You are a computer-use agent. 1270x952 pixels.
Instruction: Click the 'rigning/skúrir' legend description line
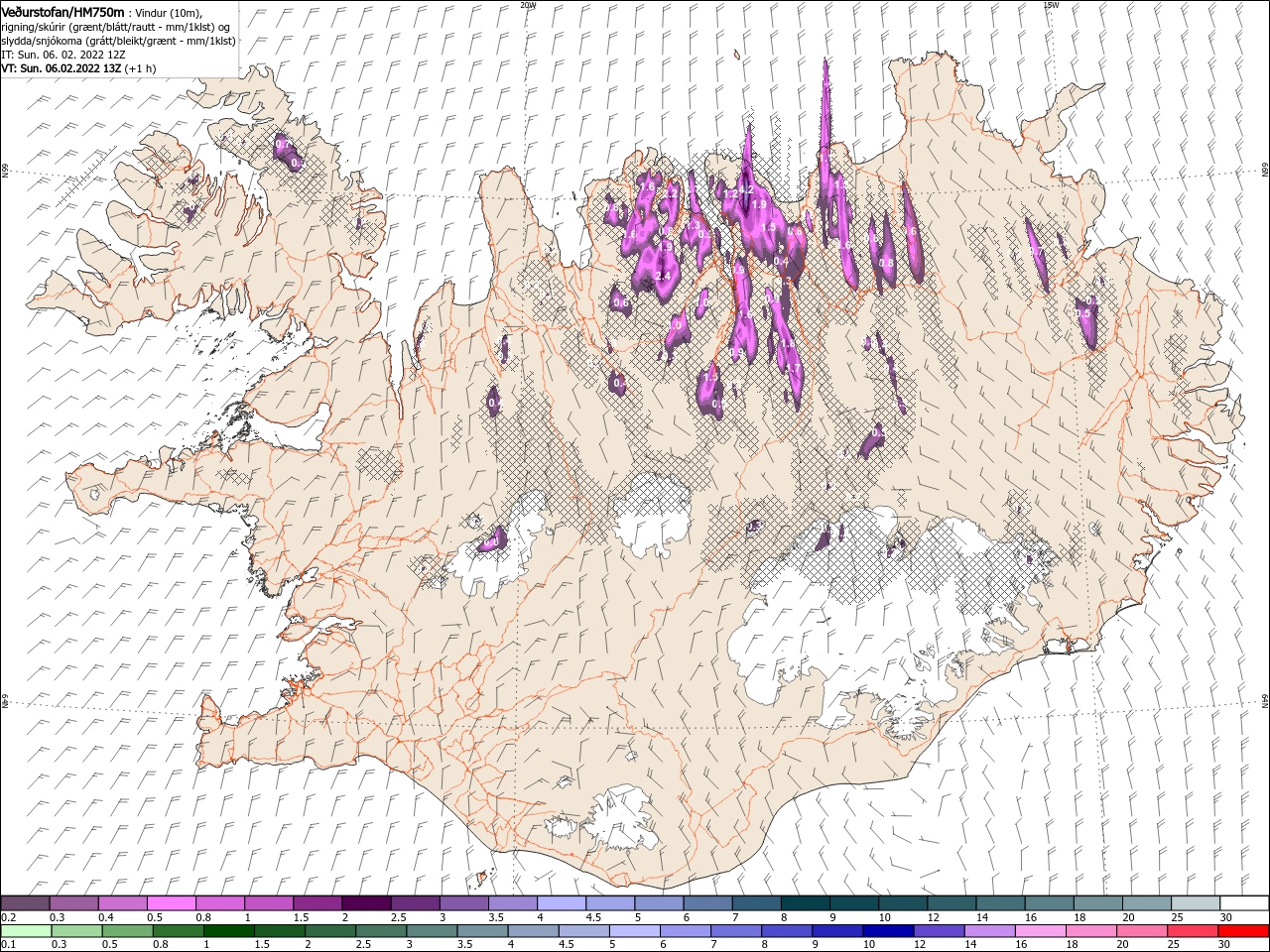[116, 26]
